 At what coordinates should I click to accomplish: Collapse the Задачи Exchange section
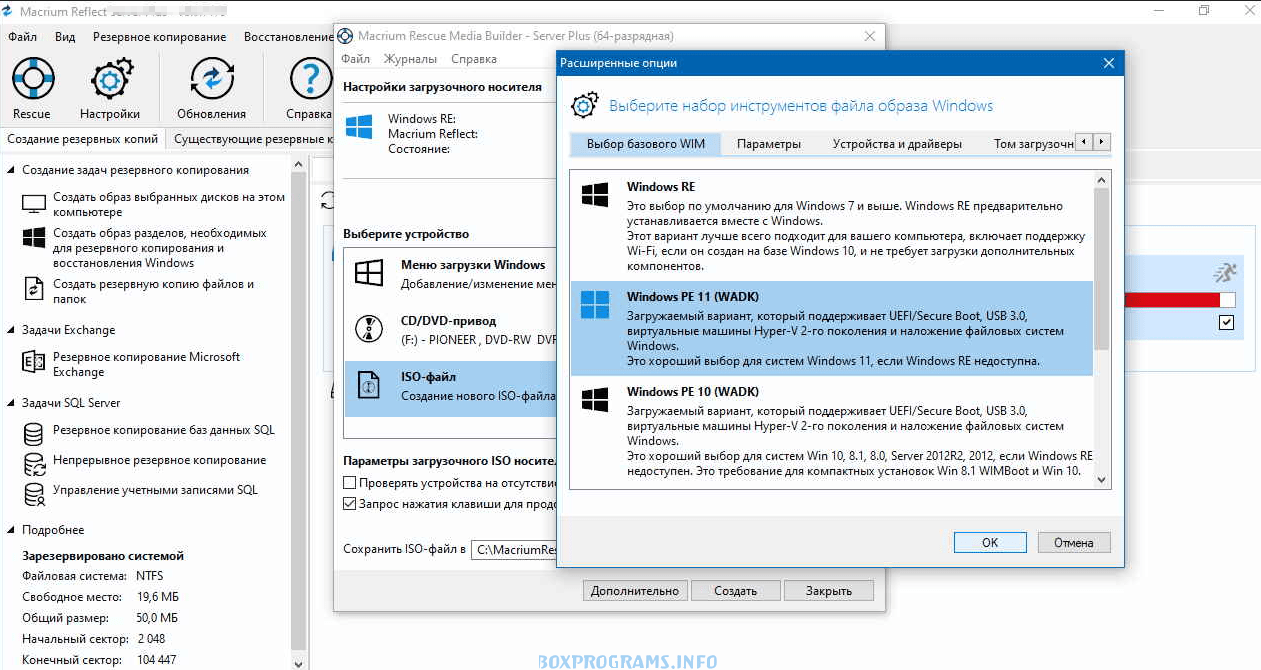click(11, 330)
